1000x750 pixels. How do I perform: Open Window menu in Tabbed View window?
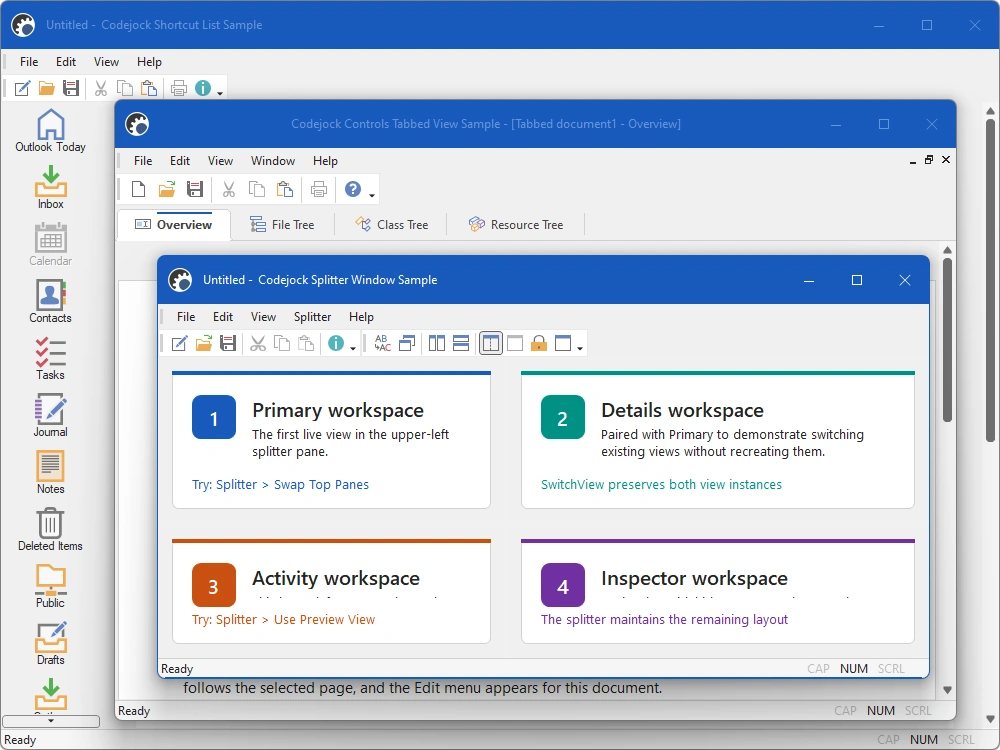pos(273,161)
